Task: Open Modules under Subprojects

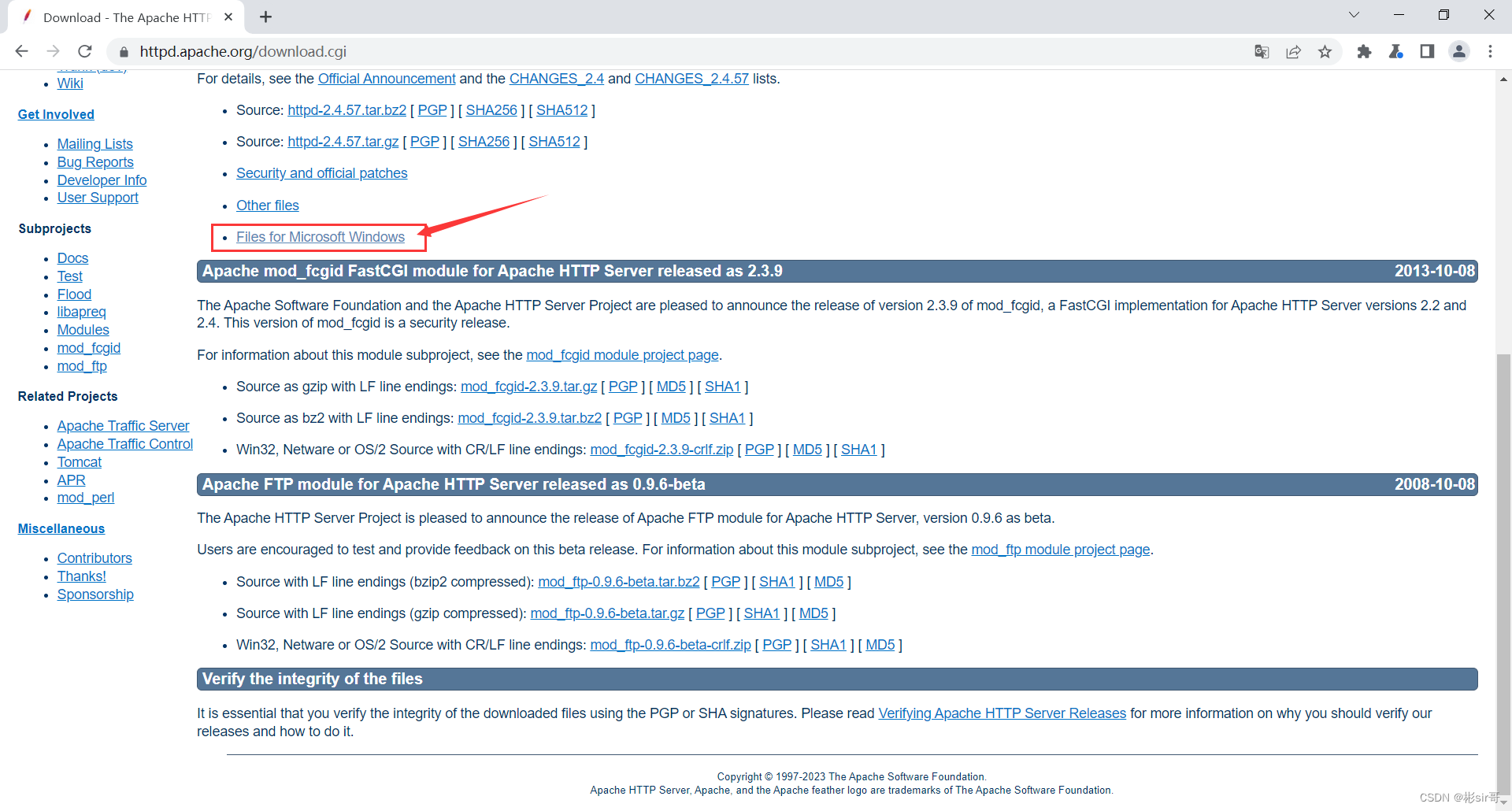Action: [83, 330]
